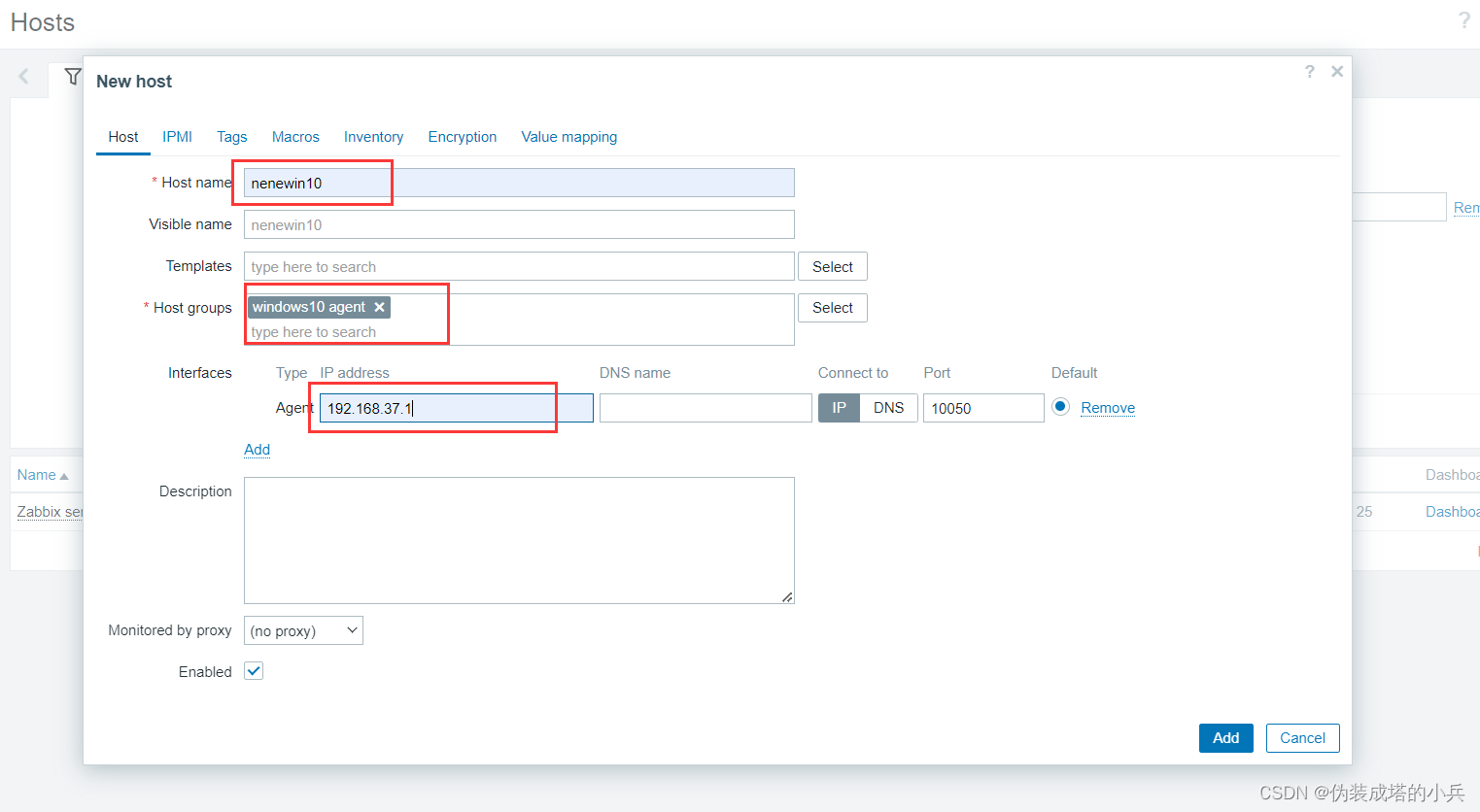
Task: Click the DNS name input field
Action: (x=706, y=408)
